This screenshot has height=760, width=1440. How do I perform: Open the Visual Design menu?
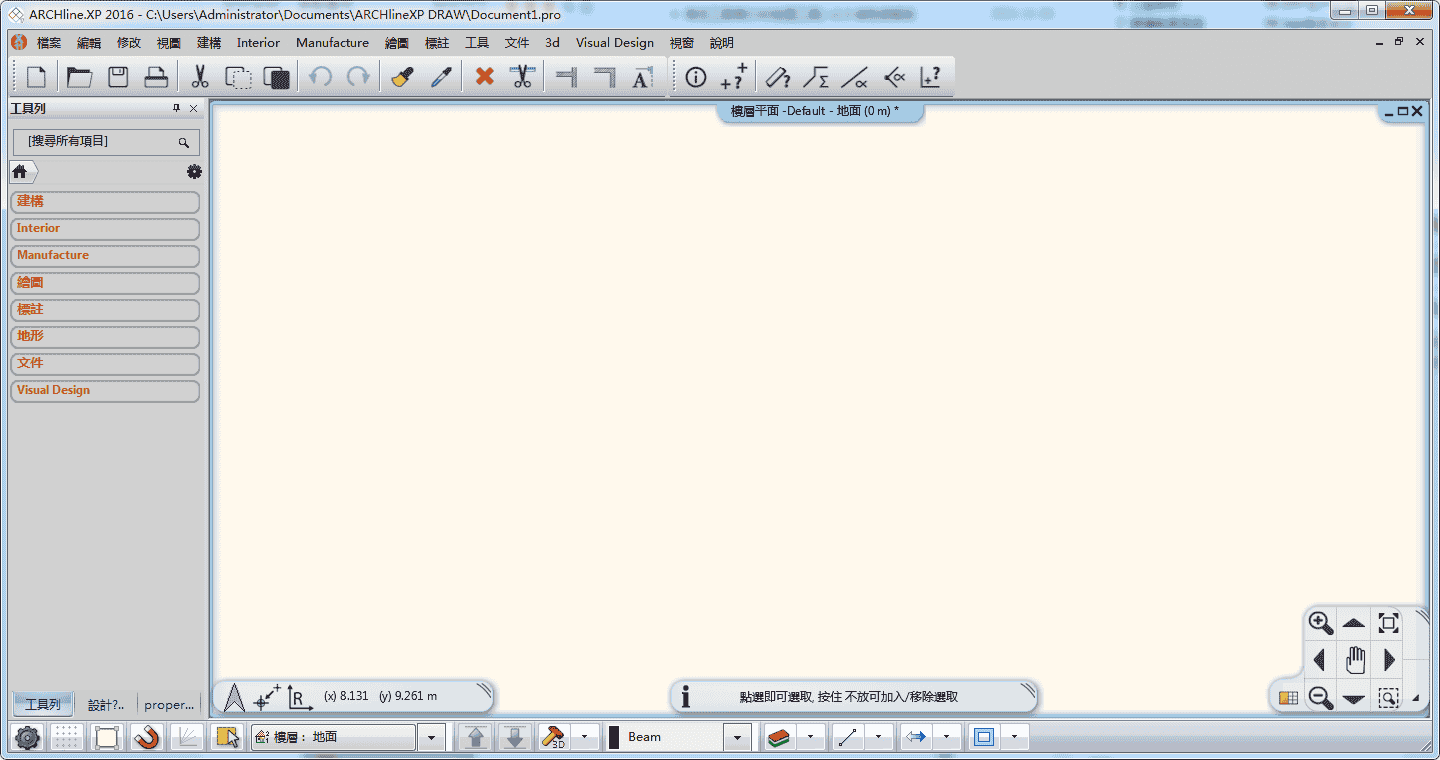pyautogui.click(x=614, y=43)
